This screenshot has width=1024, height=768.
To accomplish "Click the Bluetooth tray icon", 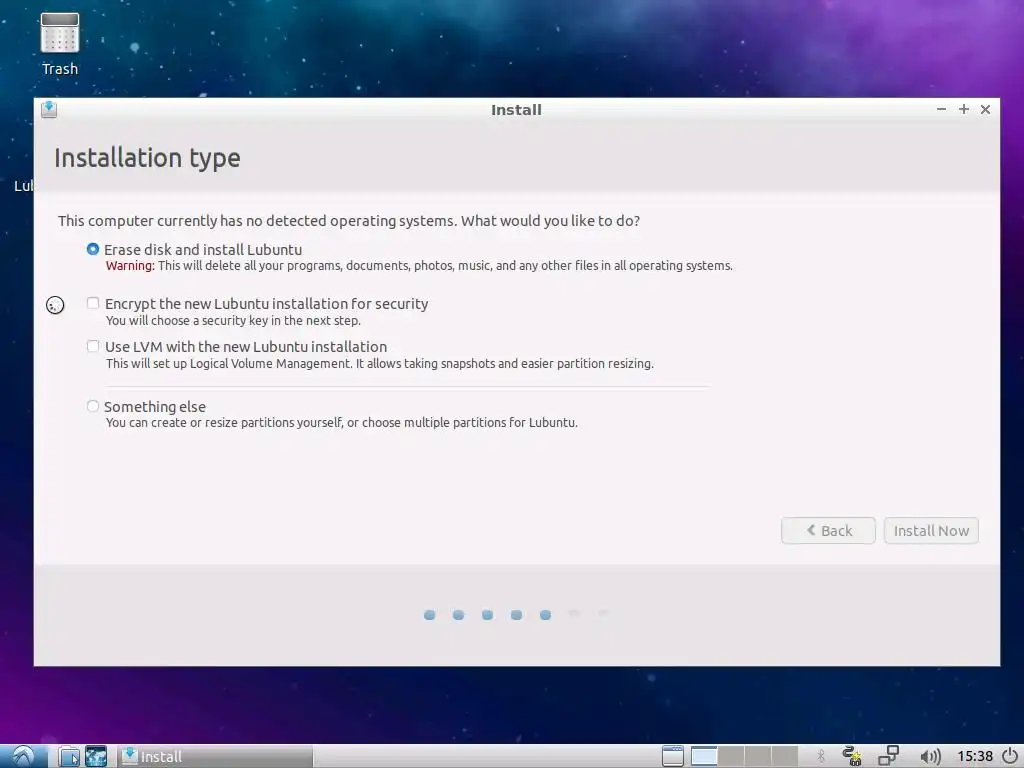I will (x=821, y=756).
